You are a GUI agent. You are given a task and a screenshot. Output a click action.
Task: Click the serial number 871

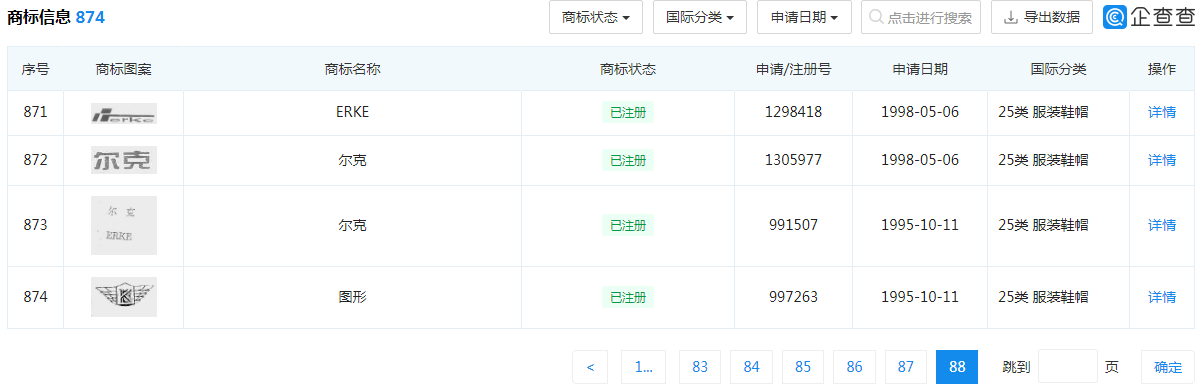point(36,113)
